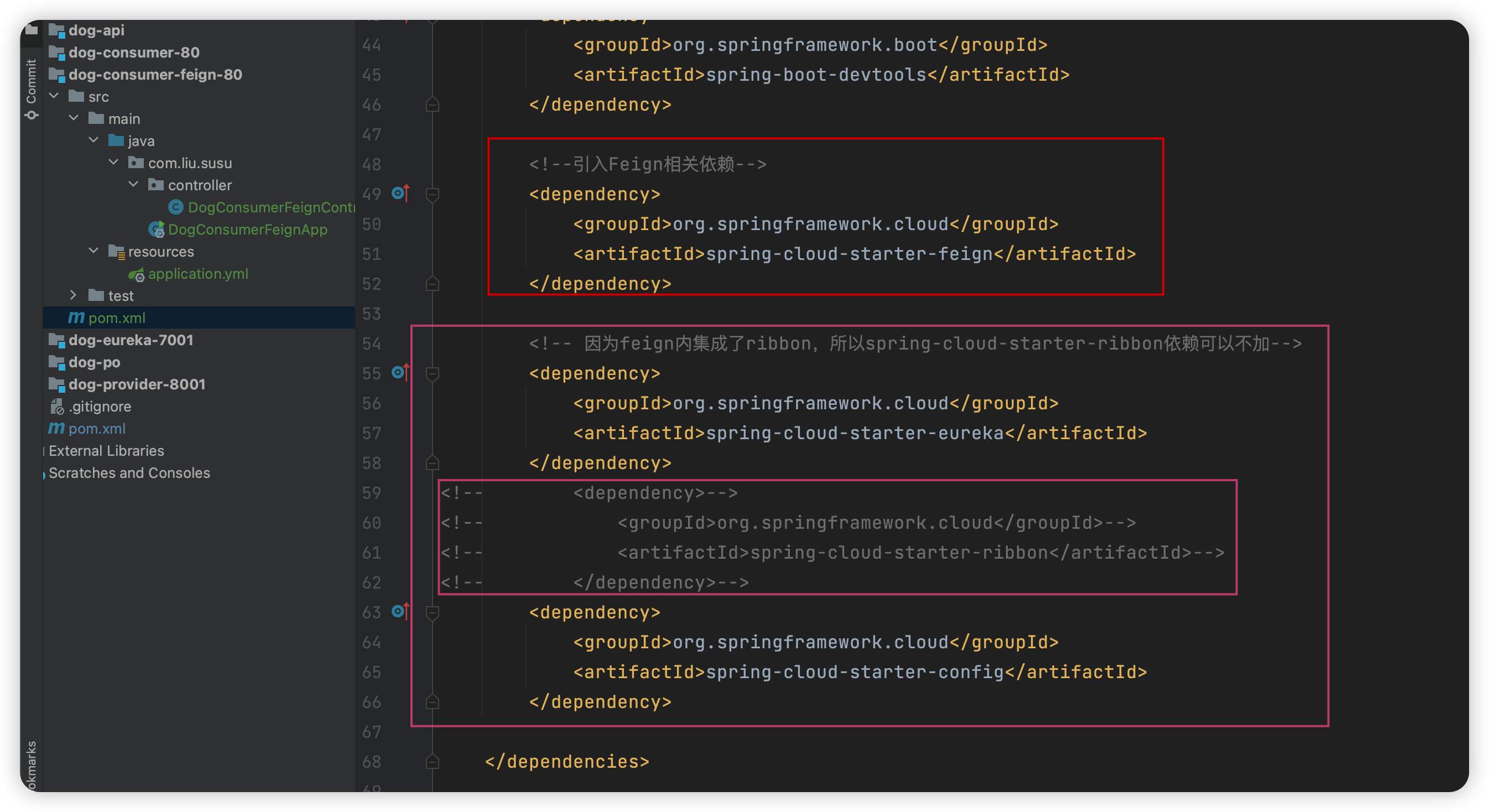The image size is (1489, 812).
Task: Click the Spring Boot run icon of DogConsumerFeignApp
Action: pos(157,230)
